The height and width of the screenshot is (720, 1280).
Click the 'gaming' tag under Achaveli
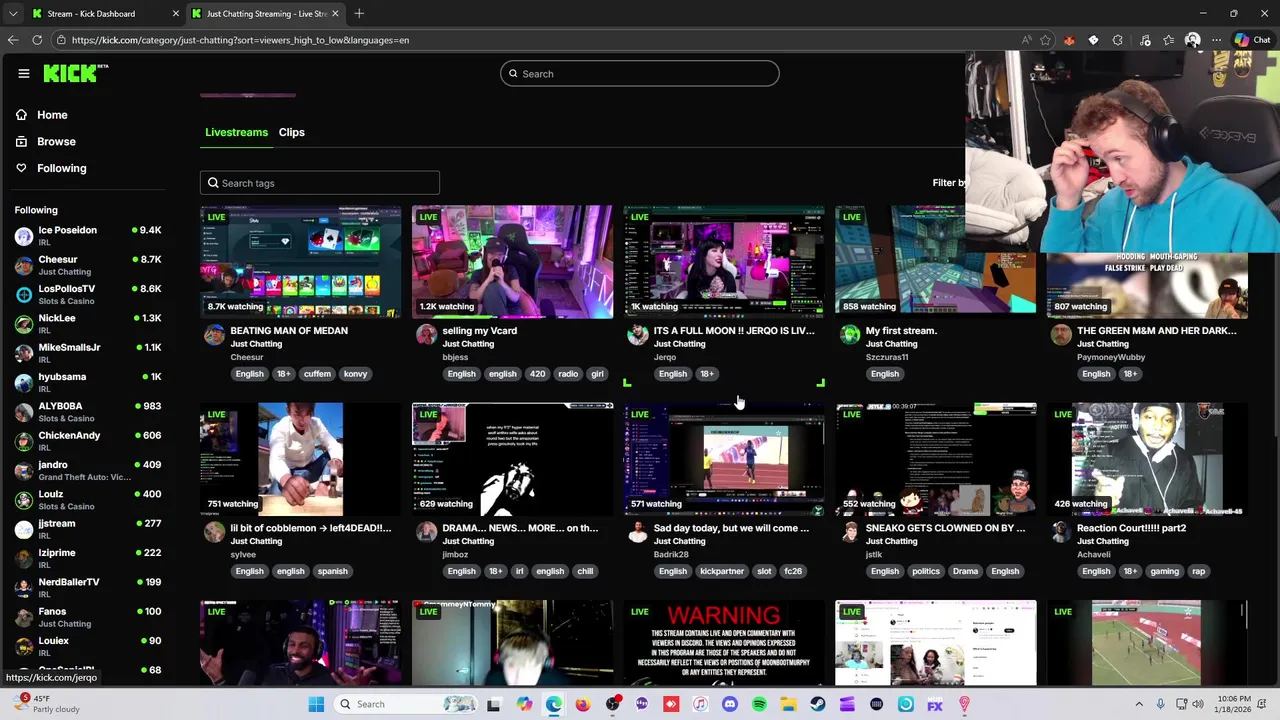pos(1164,571)
